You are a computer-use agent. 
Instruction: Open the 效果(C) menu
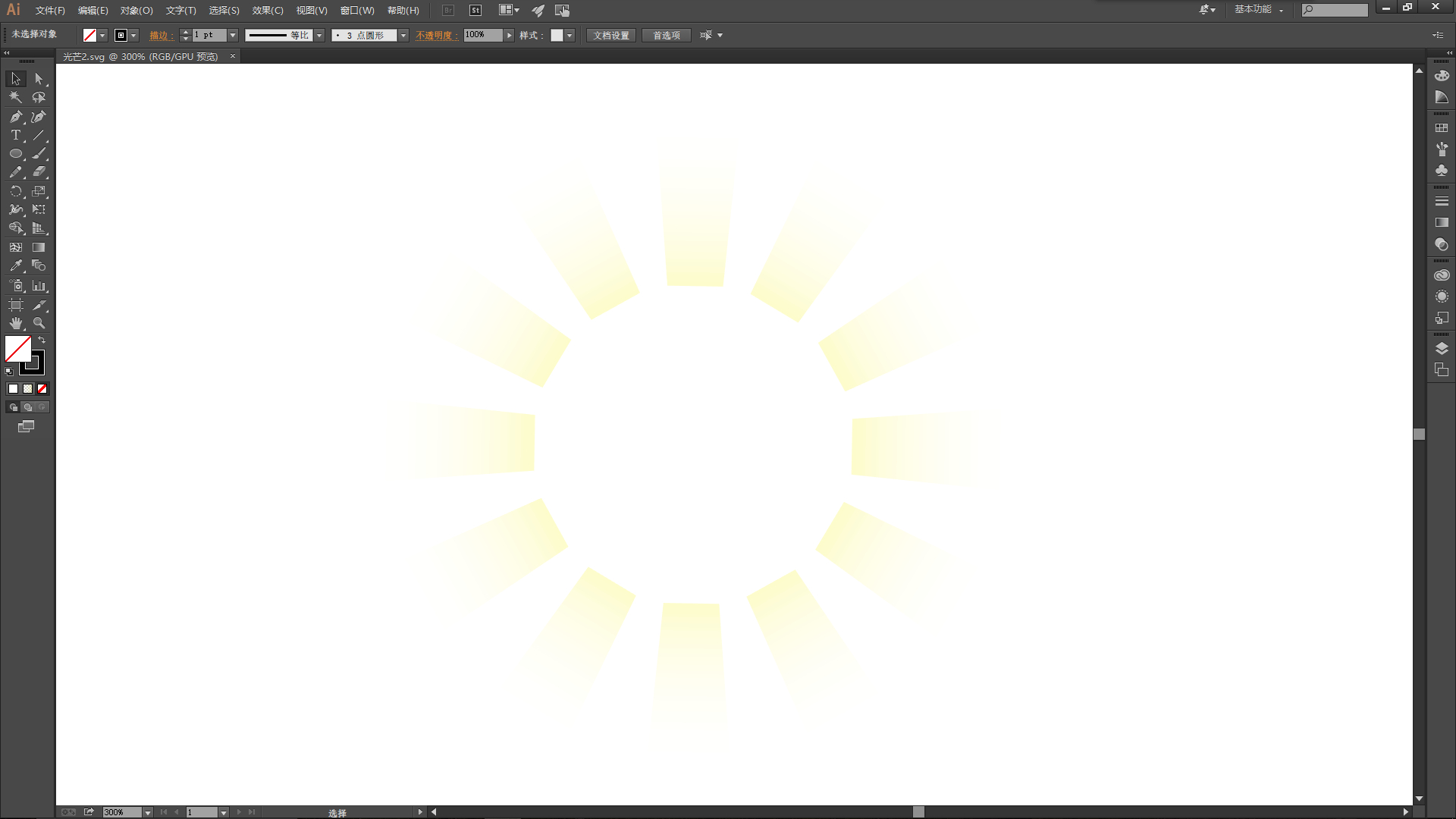pos(267,11)
